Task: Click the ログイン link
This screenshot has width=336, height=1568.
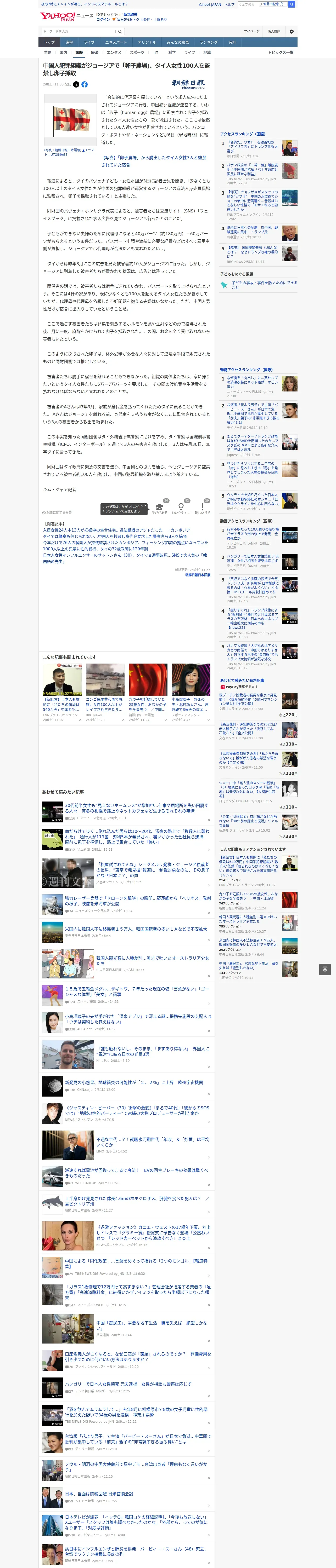Action: click(x=103, y=20)
